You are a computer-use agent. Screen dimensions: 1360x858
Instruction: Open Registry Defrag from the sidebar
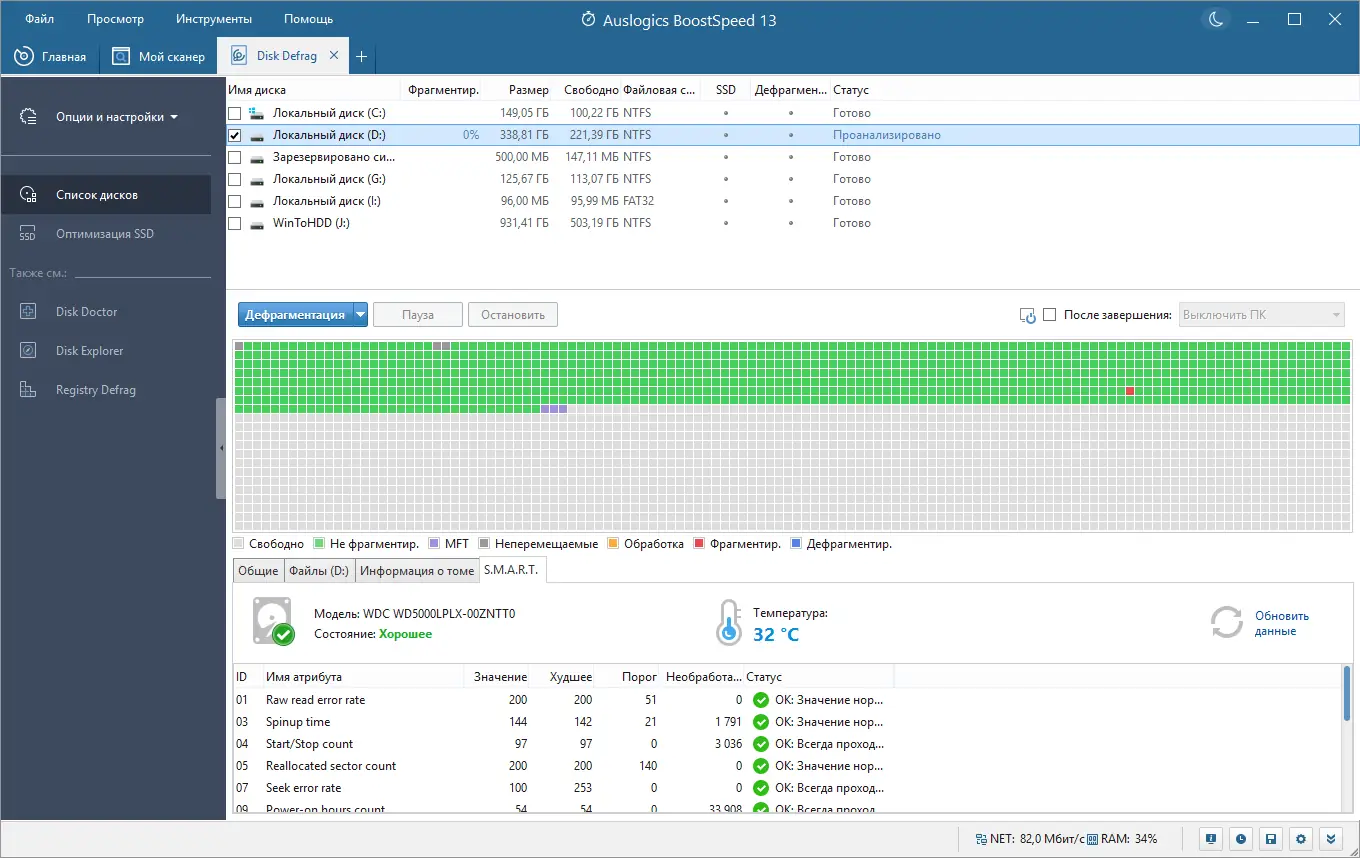pos(96,390)
